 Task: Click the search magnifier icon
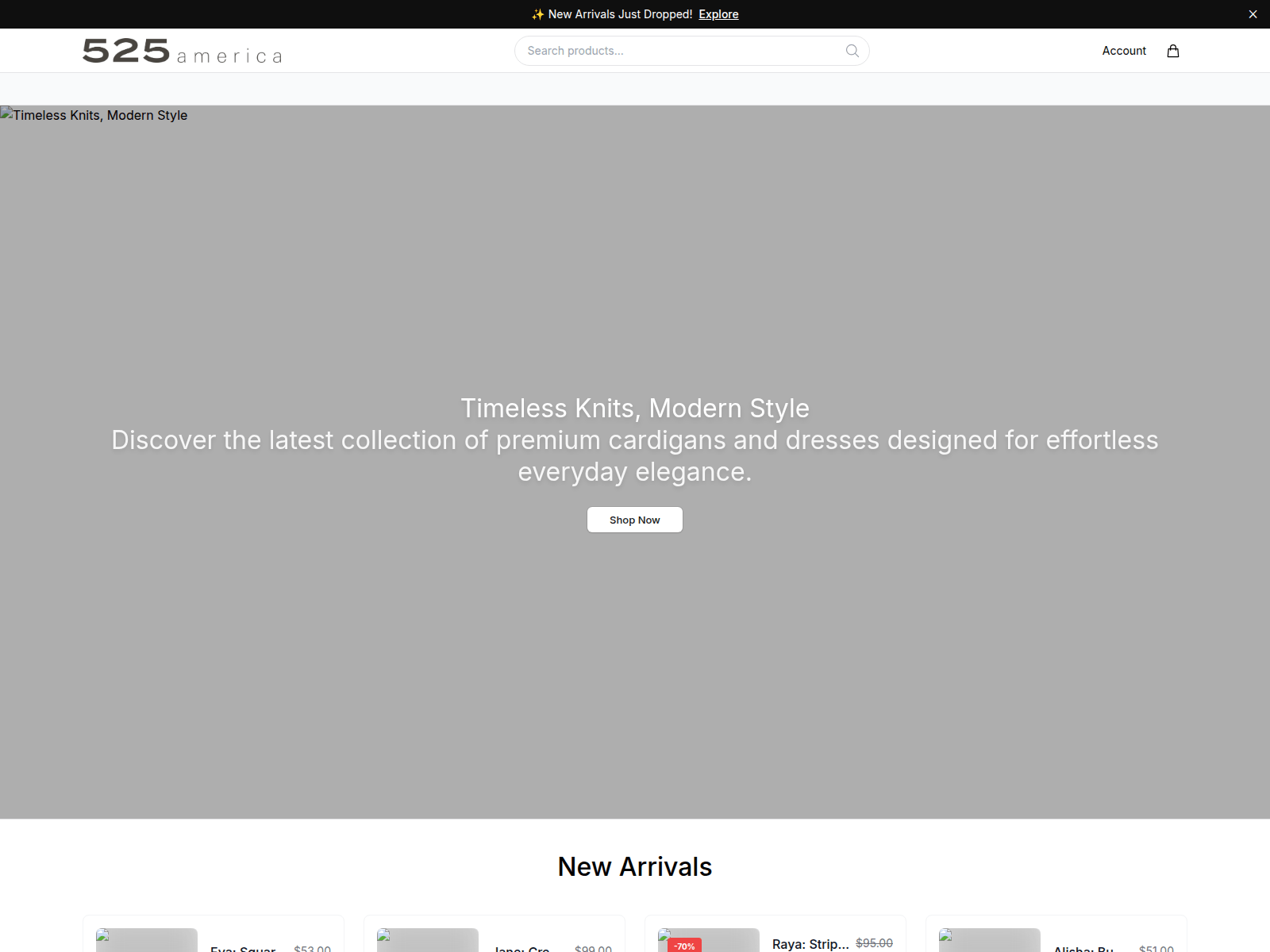point(852,51)
